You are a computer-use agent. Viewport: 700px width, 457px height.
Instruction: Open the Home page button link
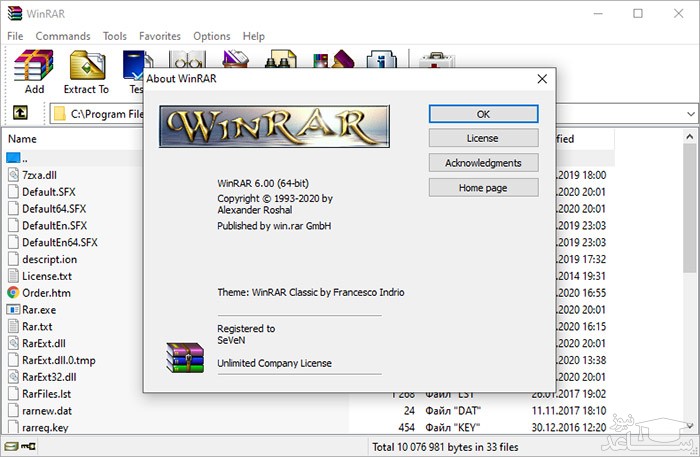click(483, 187)
